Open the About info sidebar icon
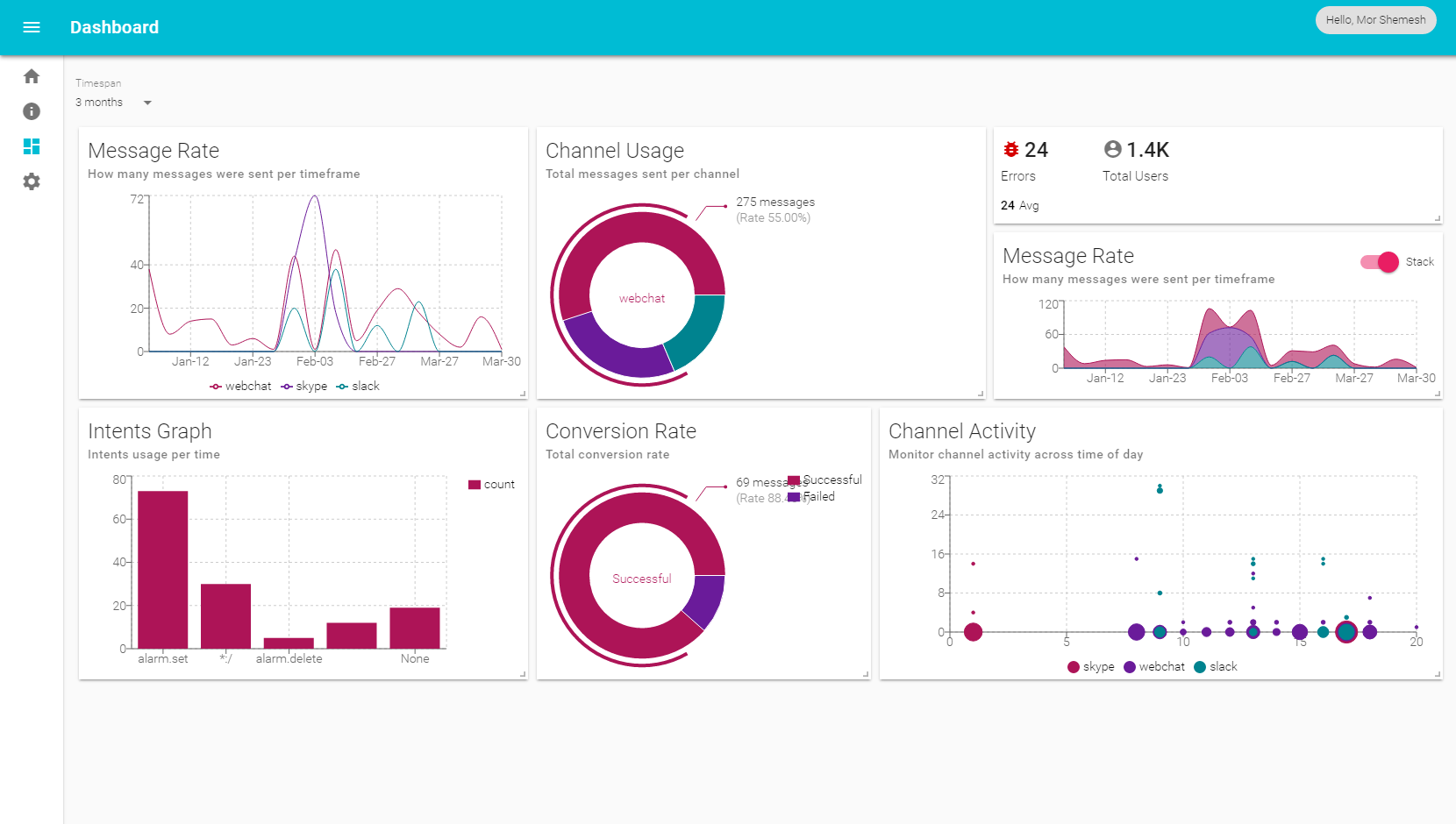 click(x=32, y=111)
